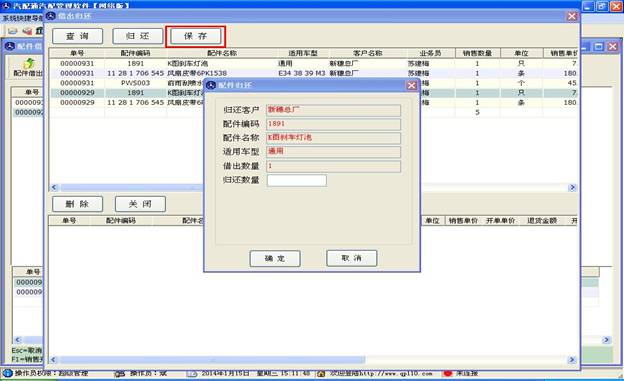Click the 操作员 status bar icon
Viewport: 624px width, 381px height.
point(120,374)
